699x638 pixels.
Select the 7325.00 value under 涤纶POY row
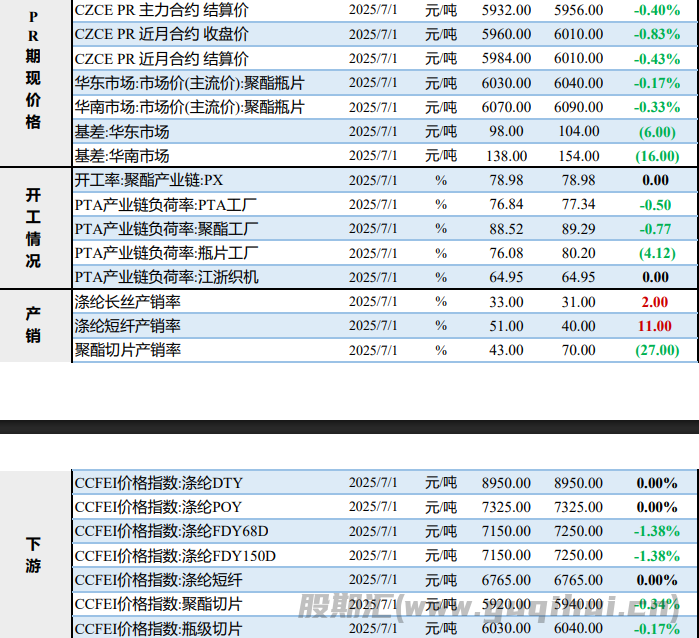click(x=506, y=507)
